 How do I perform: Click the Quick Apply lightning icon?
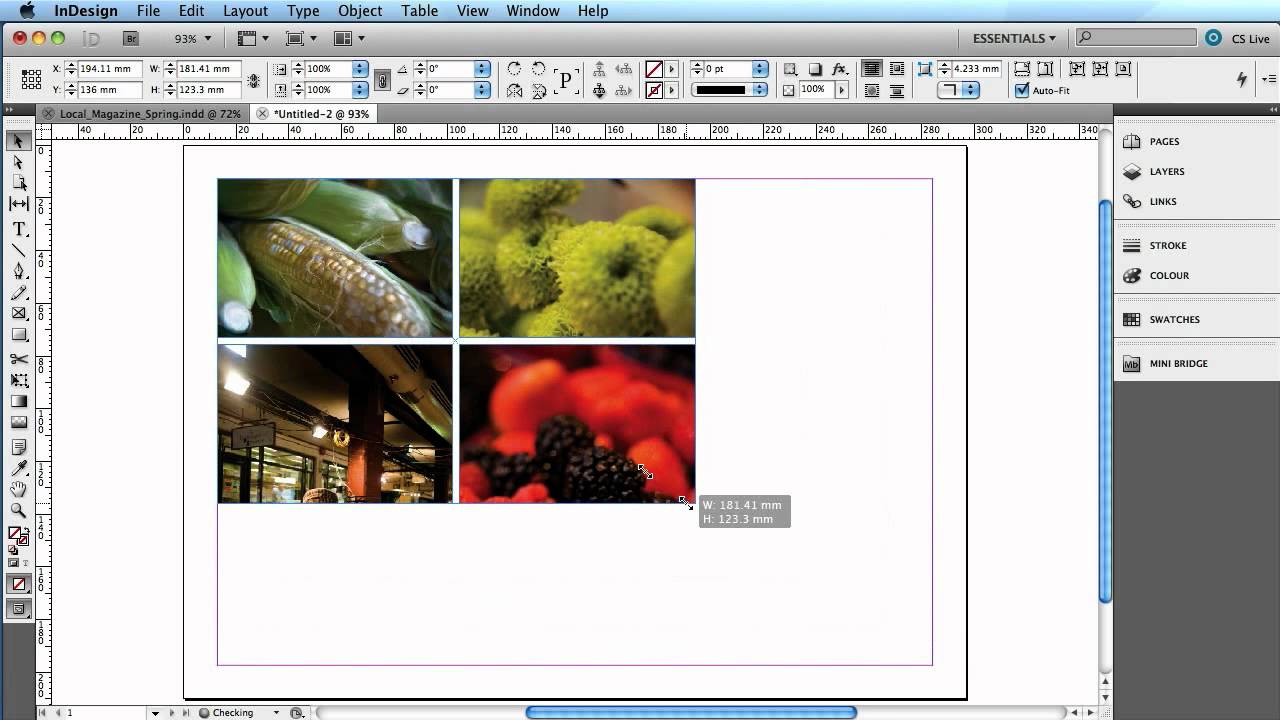1242,79
